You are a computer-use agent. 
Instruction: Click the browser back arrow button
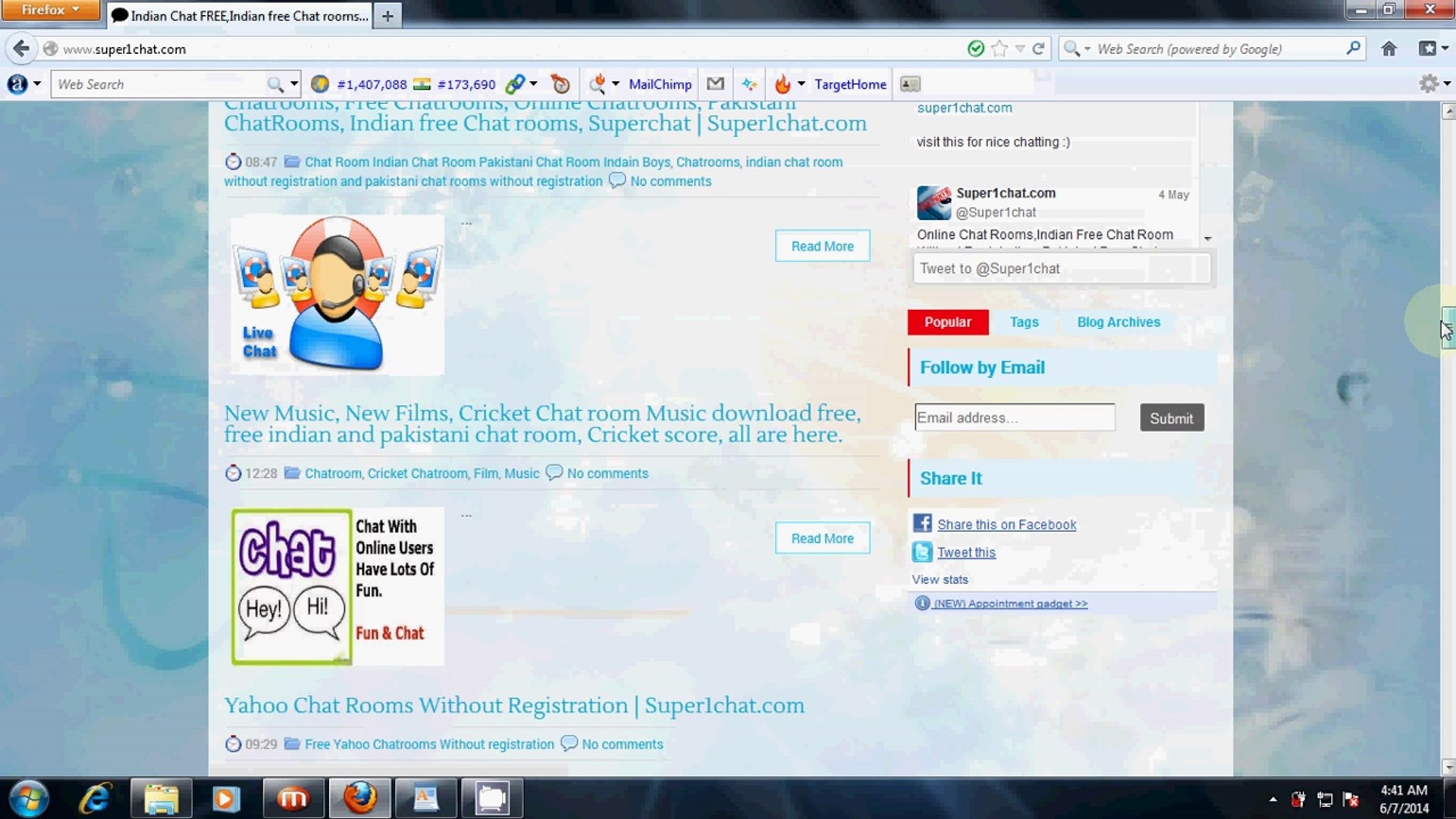(21, 49)
